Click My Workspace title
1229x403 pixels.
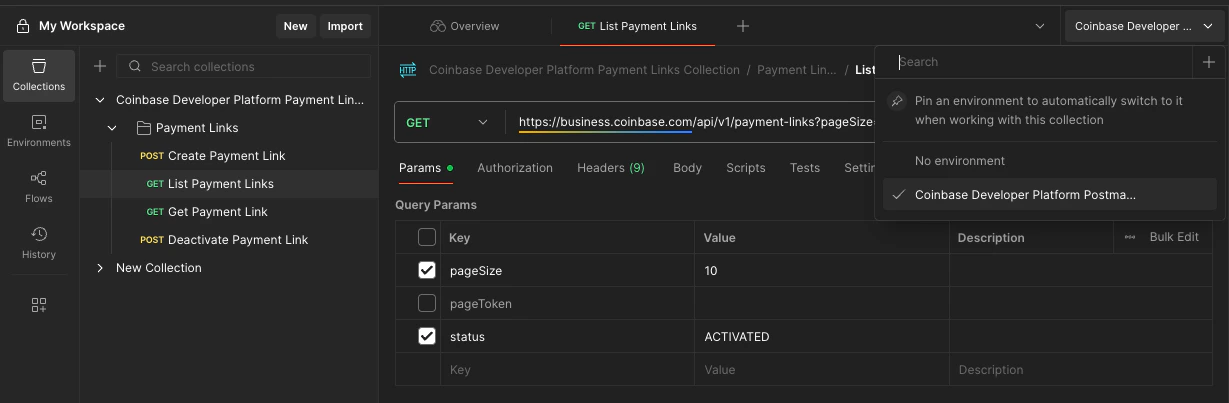coord(82,26)
